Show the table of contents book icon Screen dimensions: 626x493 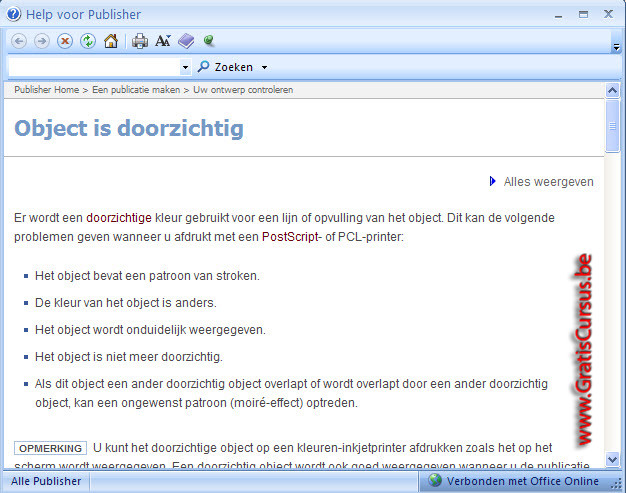click(x=186, y=41)
